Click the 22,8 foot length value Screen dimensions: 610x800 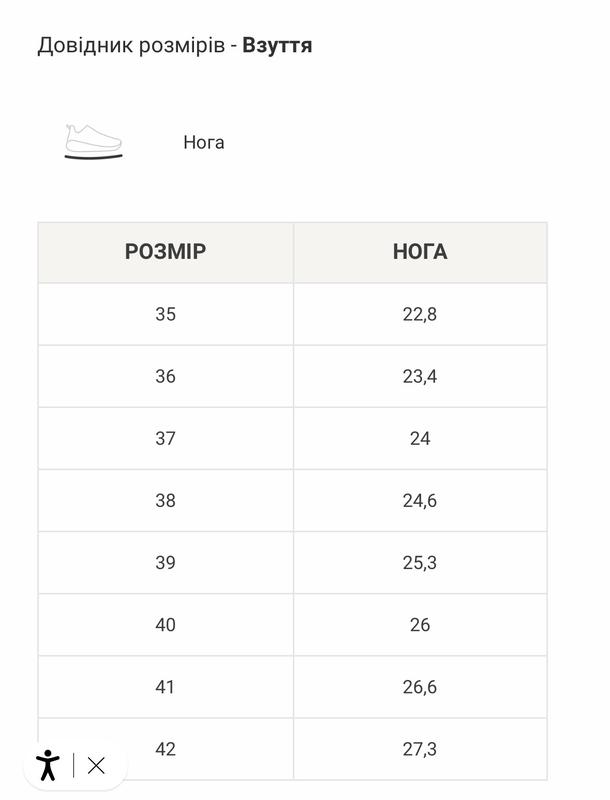(x=420, y=314)
